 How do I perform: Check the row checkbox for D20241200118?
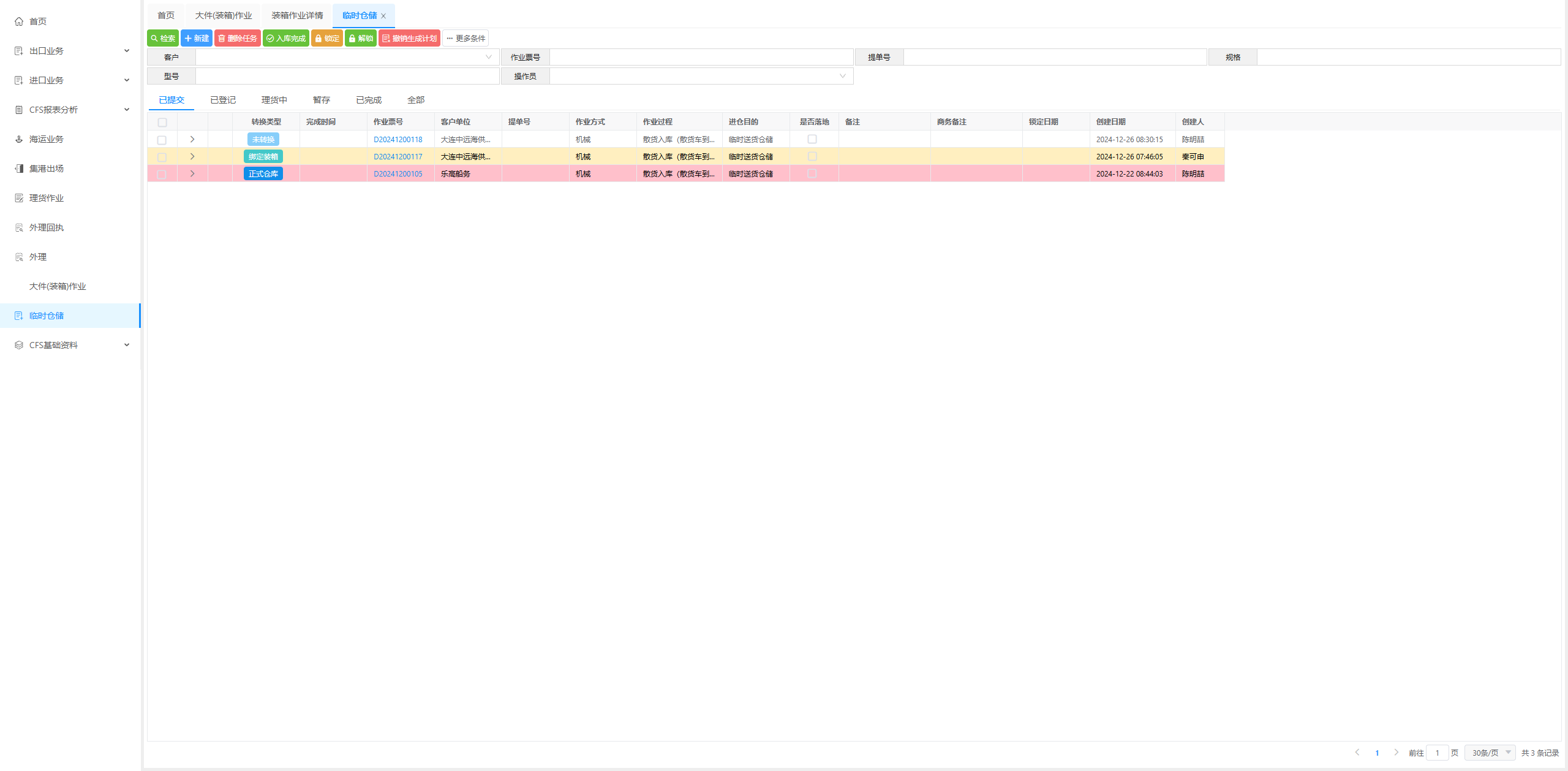point(162,140)
